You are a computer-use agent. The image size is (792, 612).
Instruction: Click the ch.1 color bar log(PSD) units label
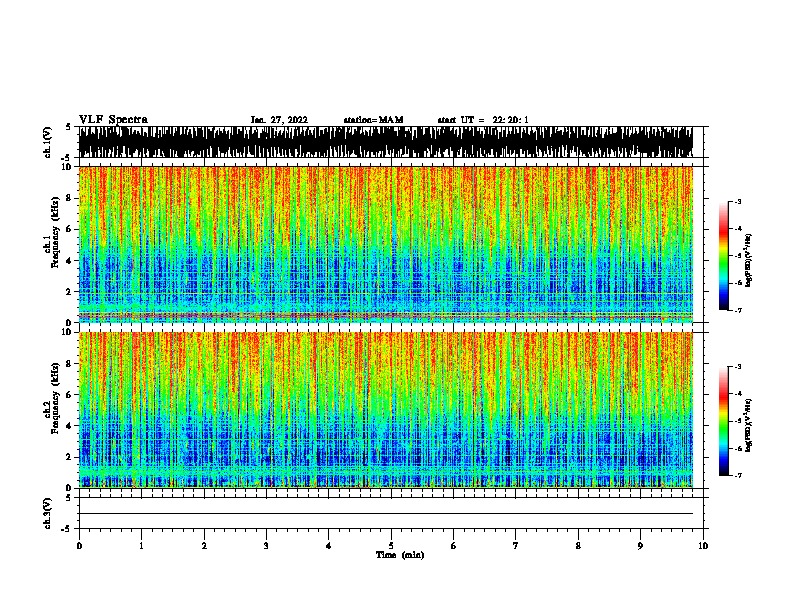pyautogui.click(x=749, y=261)
